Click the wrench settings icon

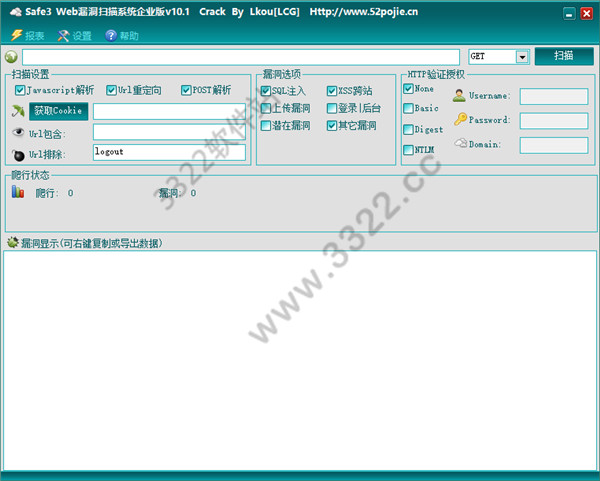coord(63,36)
